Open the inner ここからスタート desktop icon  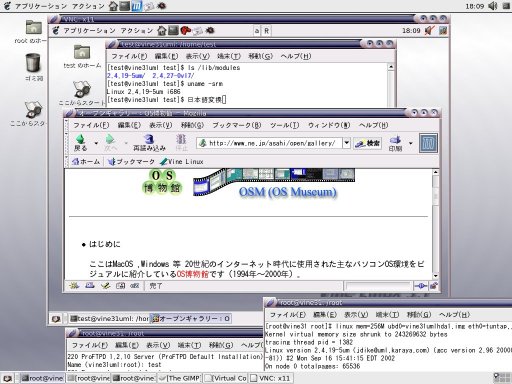(x=82, y=93)
